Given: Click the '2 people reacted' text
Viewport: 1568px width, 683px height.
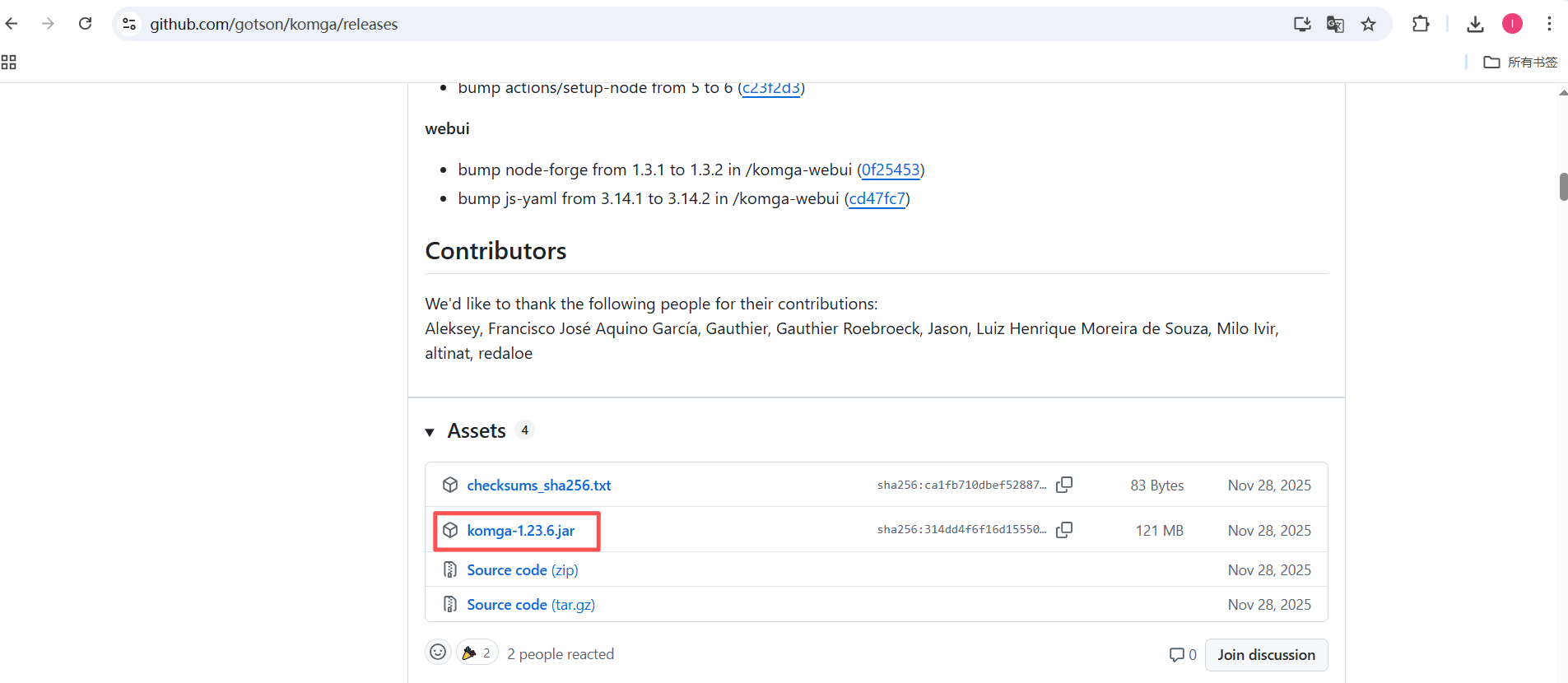Looking at the screenshot, I should [x=561, y=654].
